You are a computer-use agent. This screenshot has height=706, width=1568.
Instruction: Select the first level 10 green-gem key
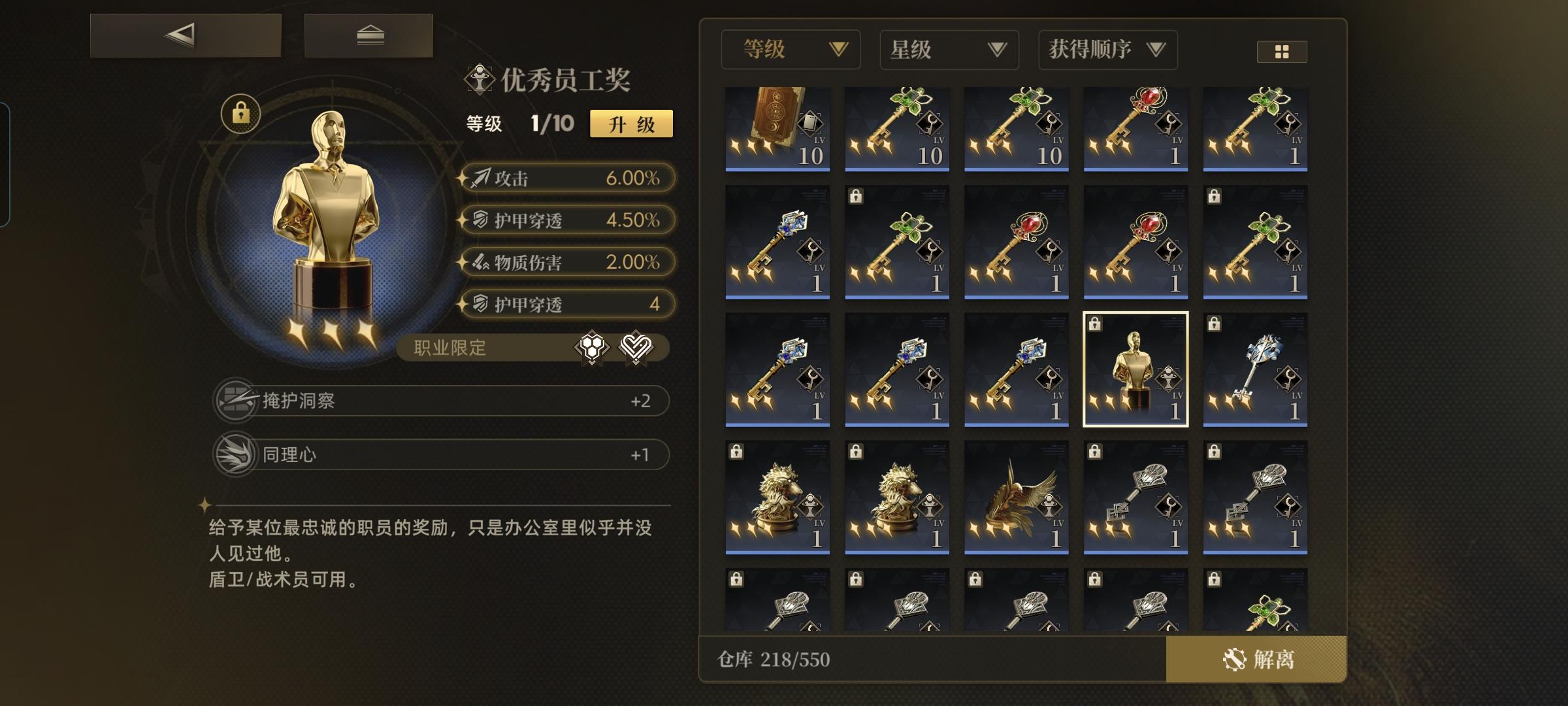(x=897, y=129)
